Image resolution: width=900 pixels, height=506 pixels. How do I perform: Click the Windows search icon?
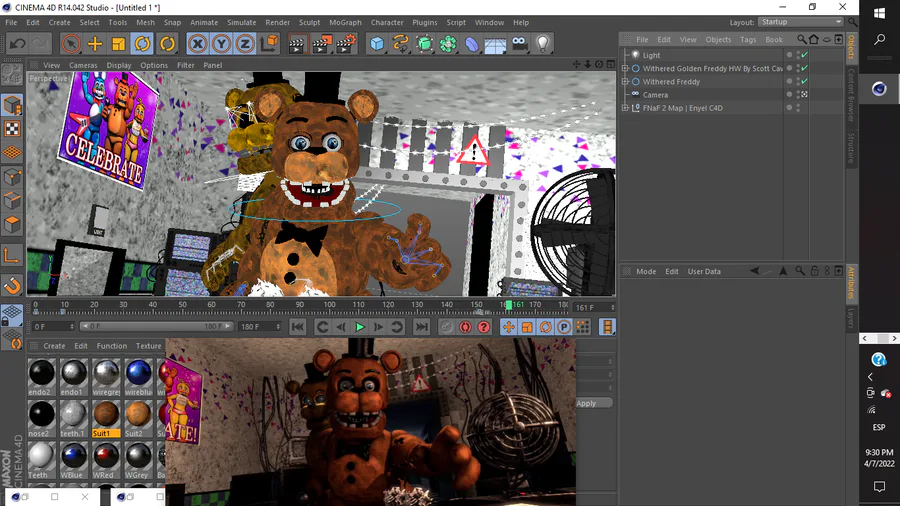pos(879,40)
